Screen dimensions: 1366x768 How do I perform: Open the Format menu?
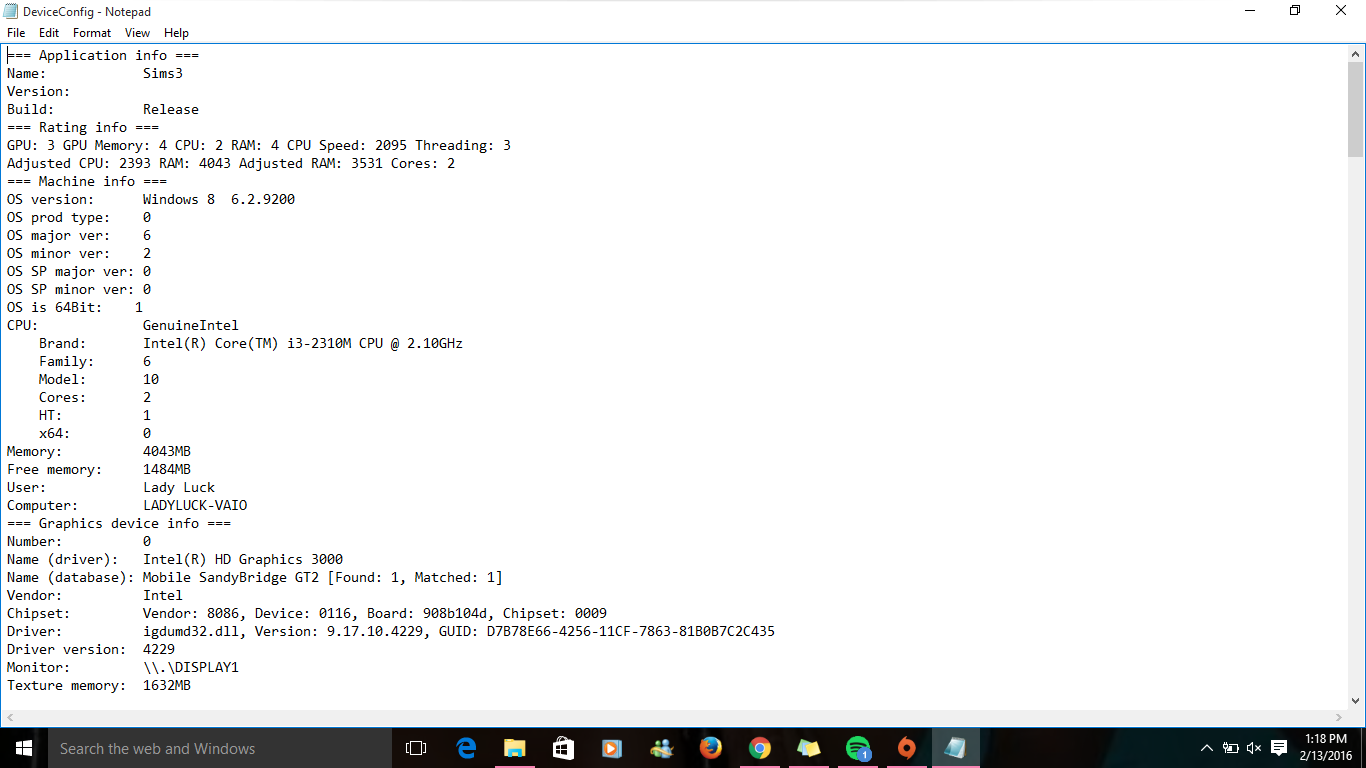[92, 33]
